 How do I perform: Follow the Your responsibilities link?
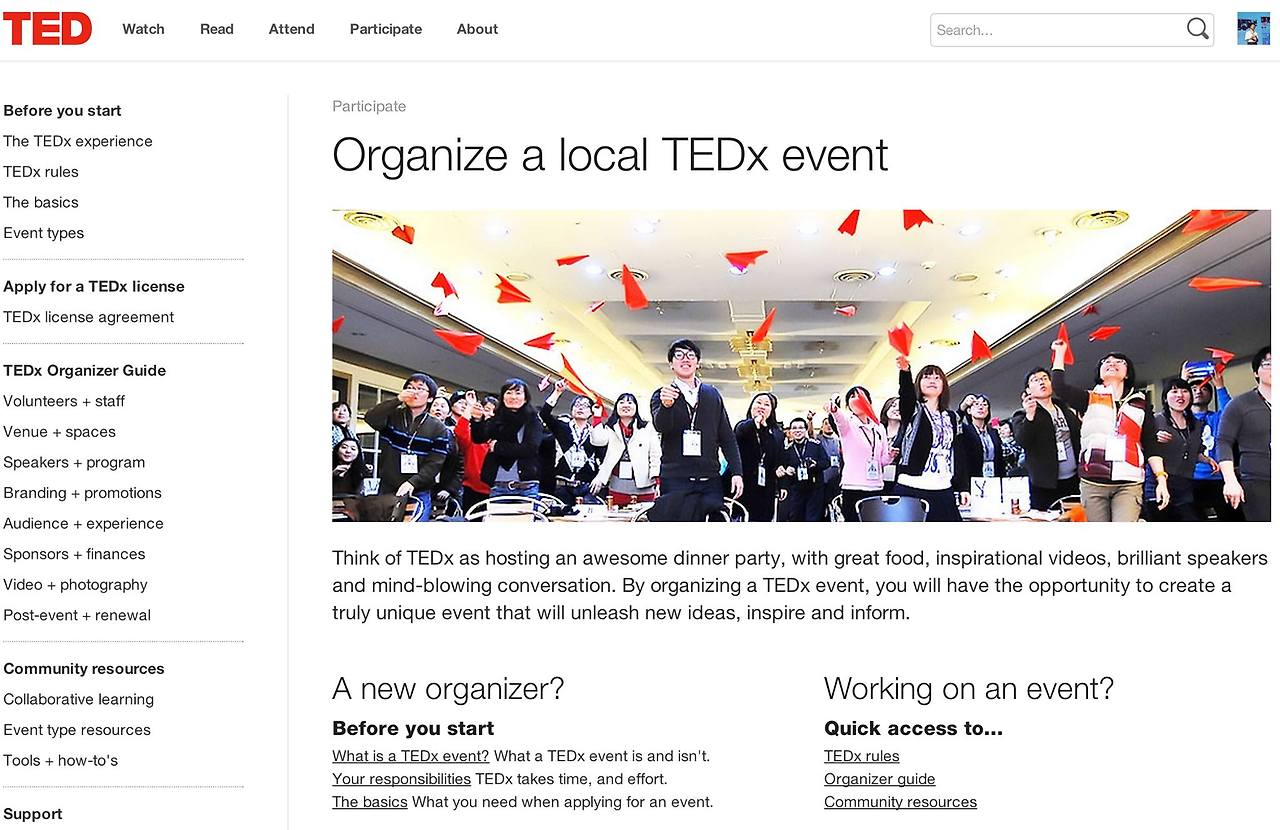[402, 779]
